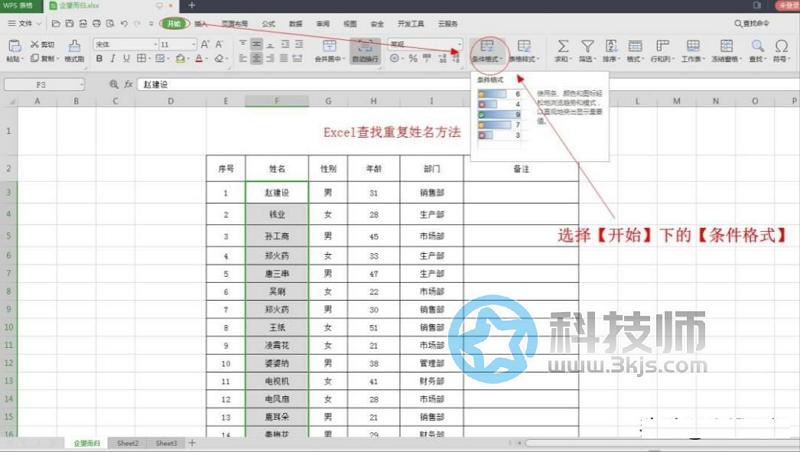The width and height of the screenshot is (800, 452).
Task: Click the Percent style (%) icon
Action: tap(413, 59)
